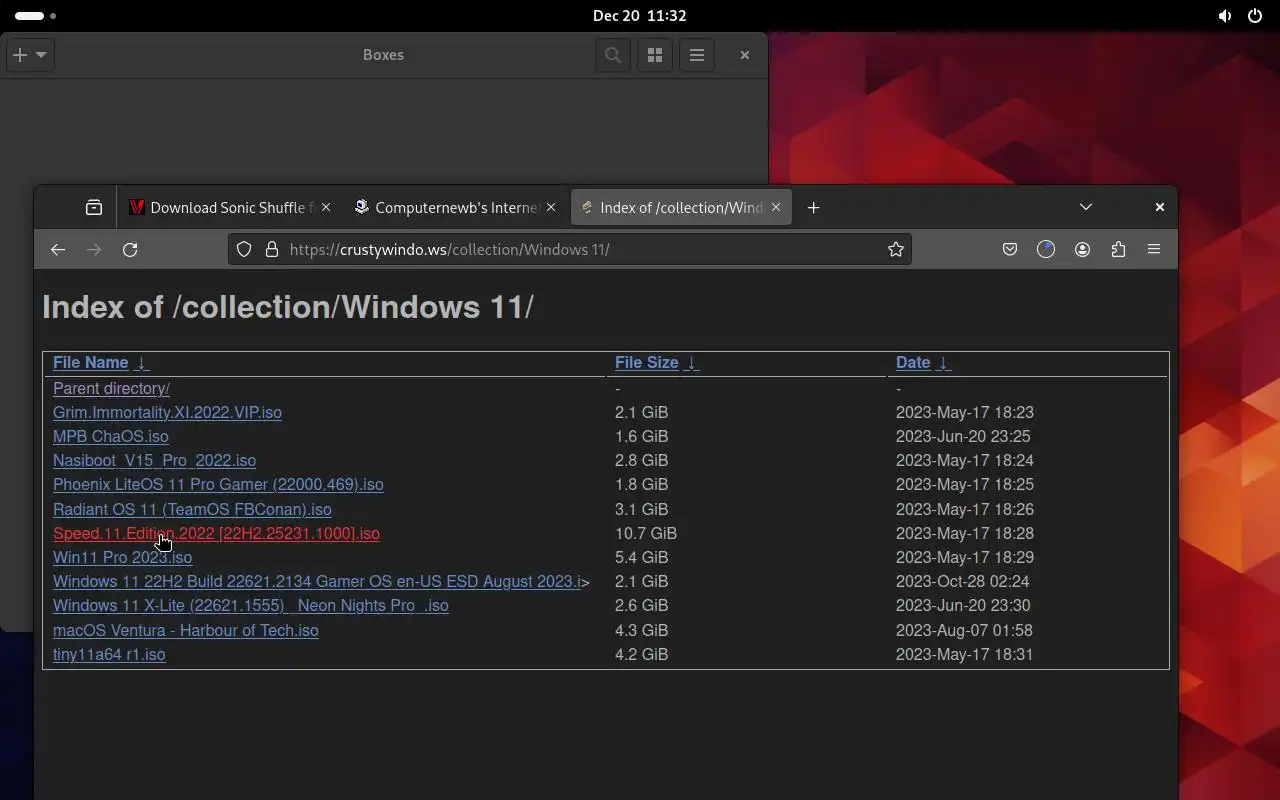The width and height of the screenshot is (1280, 800).
Task: Click Nasiboot_V15_Pro_2022.iso link
Action: (154, 460)
